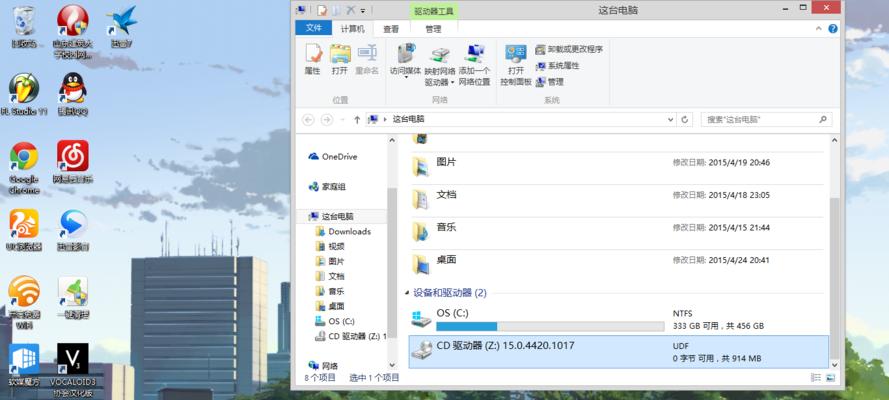The height and width of the screenshot is (400, 889).
Task: Click the Drive Tools (驱动器工具) contextual tab header
Action: click(433, 11)
